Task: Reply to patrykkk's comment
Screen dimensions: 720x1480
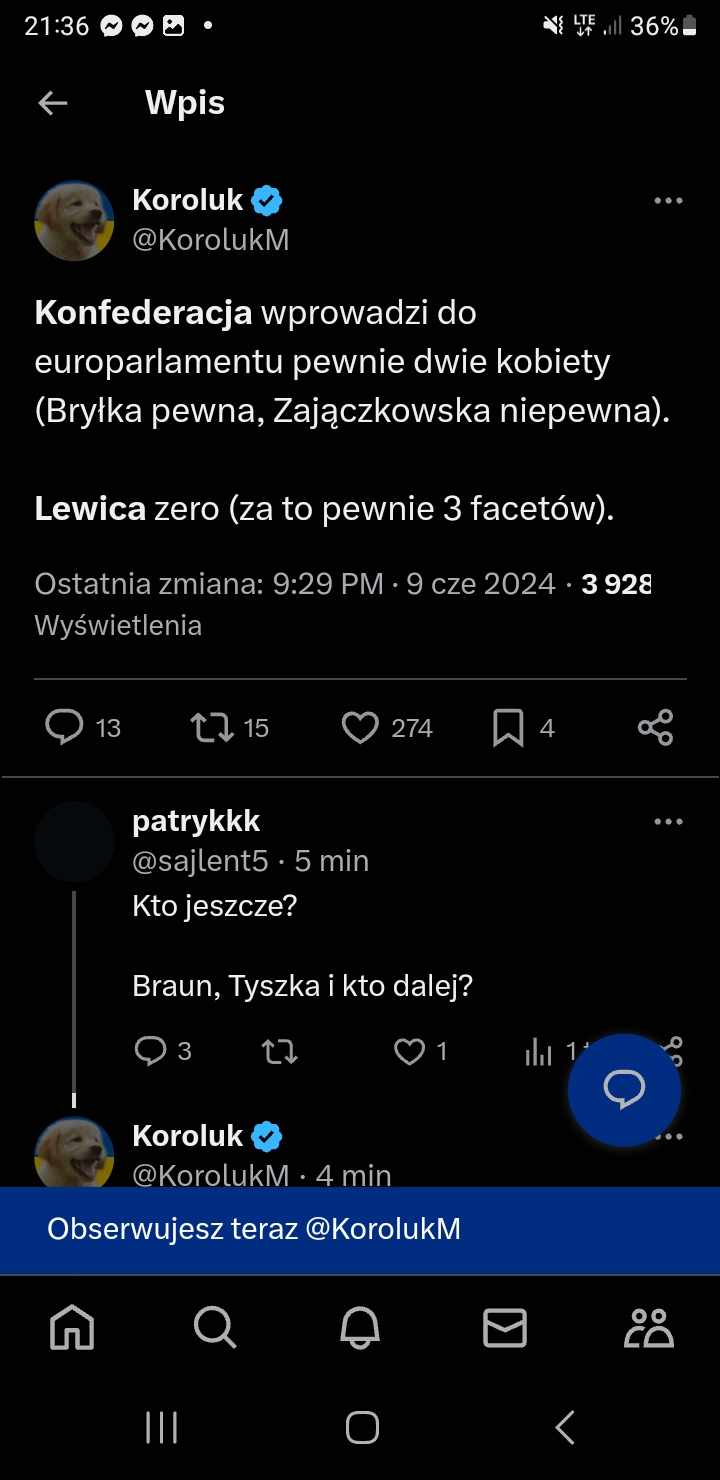Action: coord(150,1051)
